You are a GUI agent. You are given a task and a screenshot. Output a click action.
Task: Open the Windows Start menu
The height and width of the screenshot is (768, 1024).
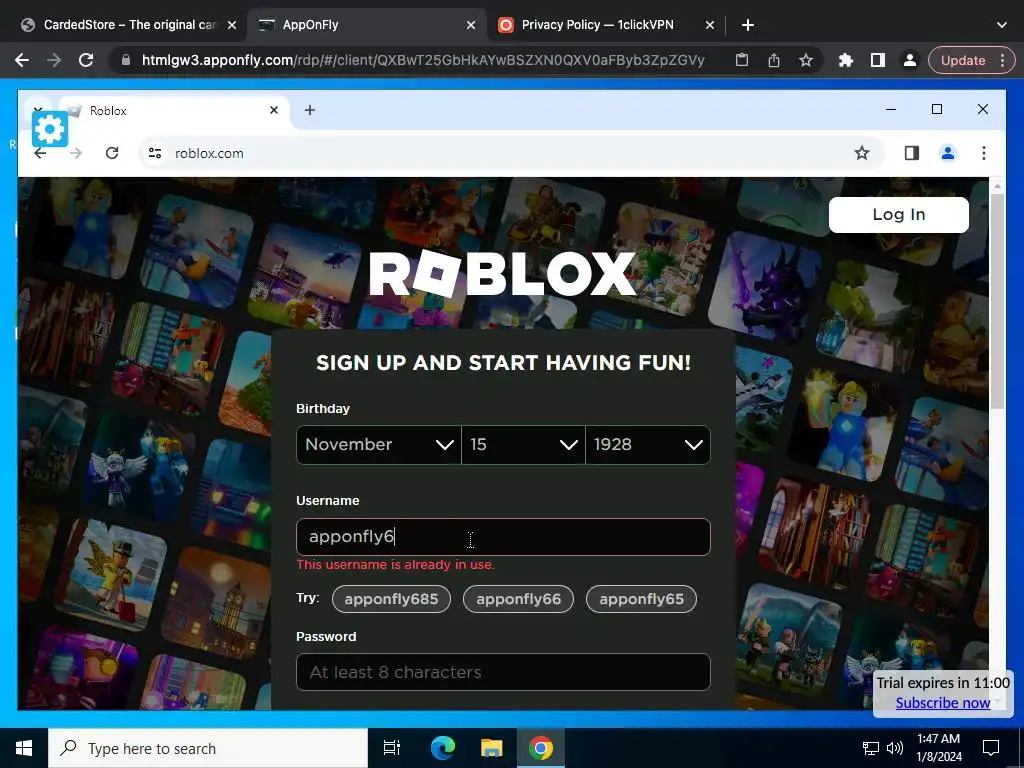click(24, 748)
